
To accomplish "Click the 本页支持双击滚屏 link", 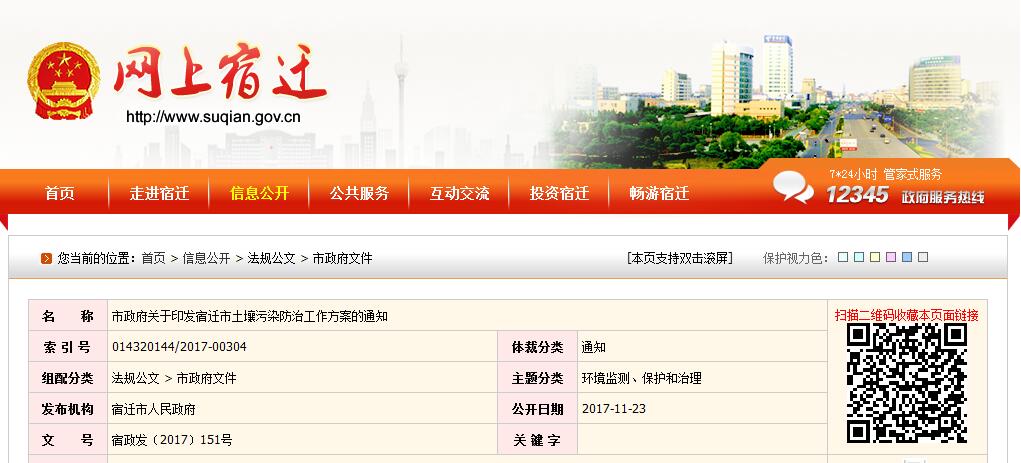I will (680, 258).
